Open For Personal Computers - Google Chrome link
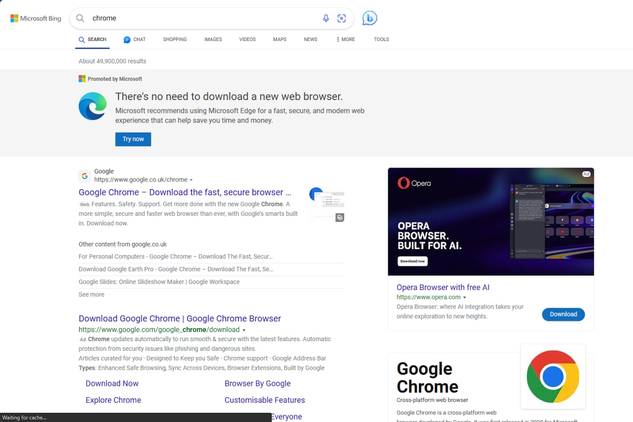This screenshot has height=422, width=633. [x=175, y=256]
